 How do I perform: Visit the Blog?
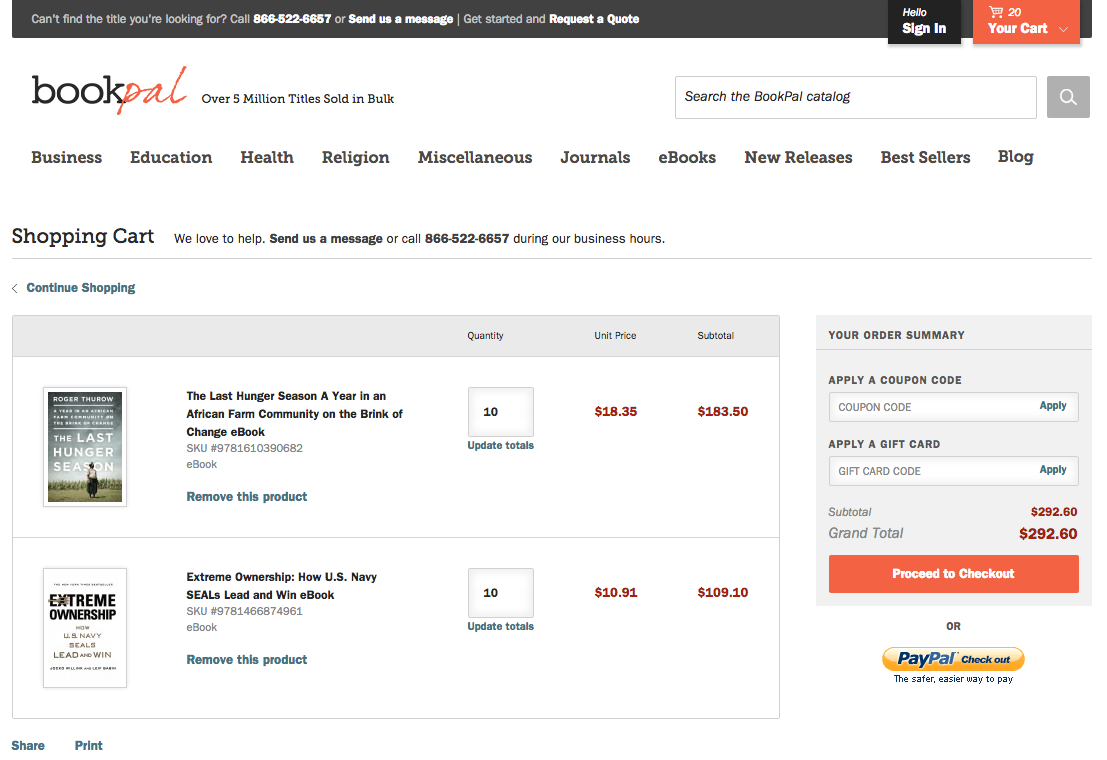[x=1015, y=157]
